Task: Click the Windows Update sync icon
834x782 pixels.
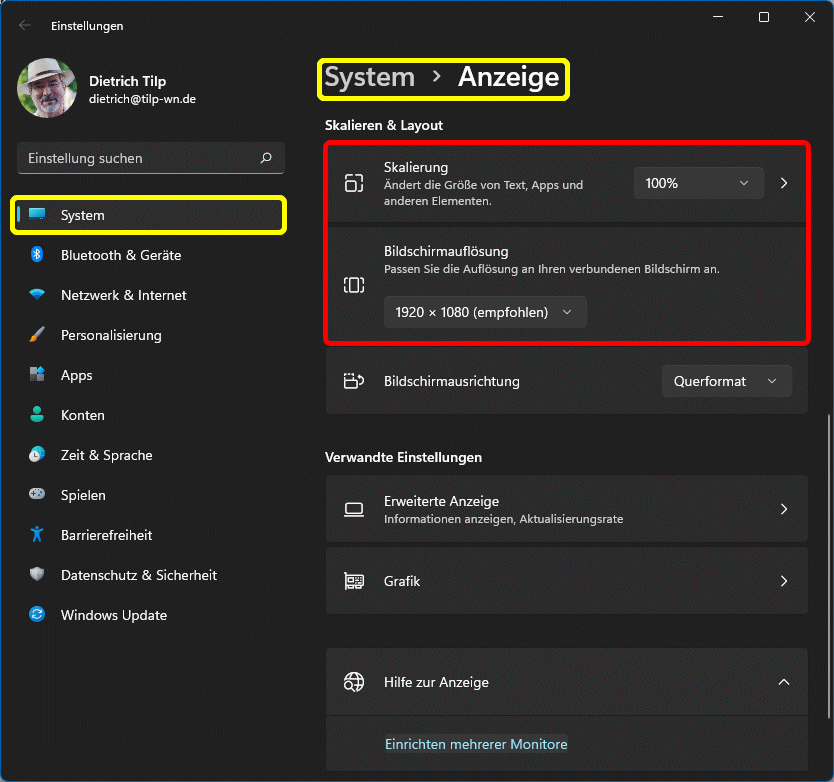Action: [37, 615]
